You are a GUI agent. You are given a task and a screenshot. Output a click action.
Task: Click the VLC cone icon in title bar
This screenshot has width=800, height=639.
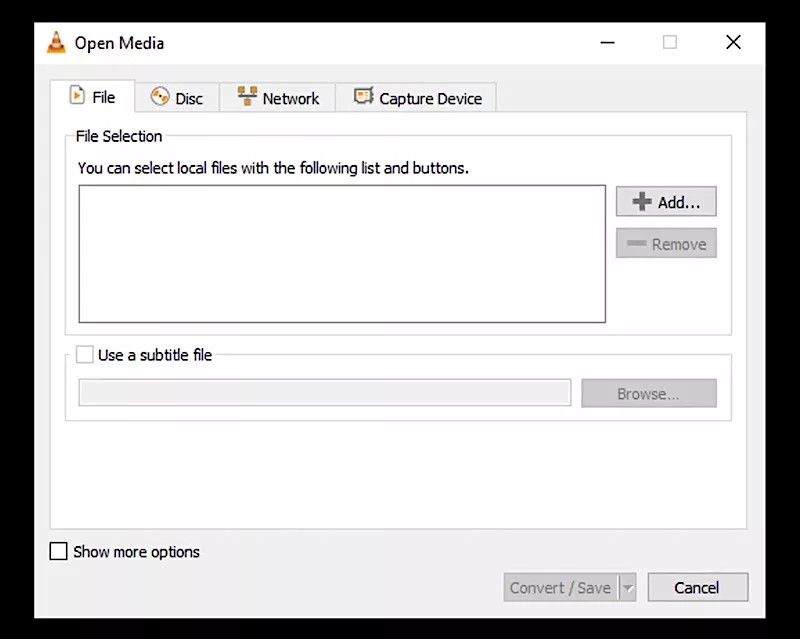pyautogui.click(x=56, y=43)
